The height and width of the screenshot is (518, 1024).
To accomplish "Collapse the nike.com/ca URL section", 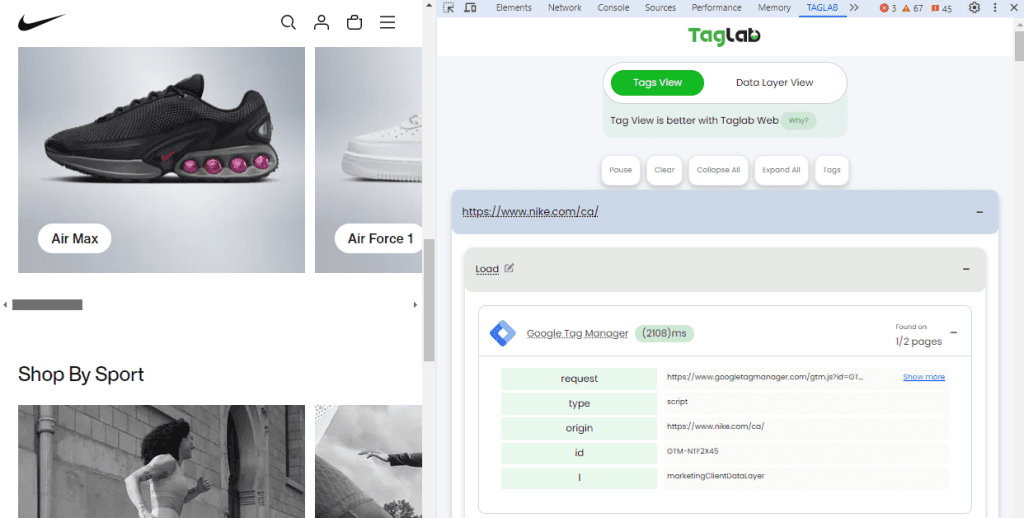I will [979, 212].
